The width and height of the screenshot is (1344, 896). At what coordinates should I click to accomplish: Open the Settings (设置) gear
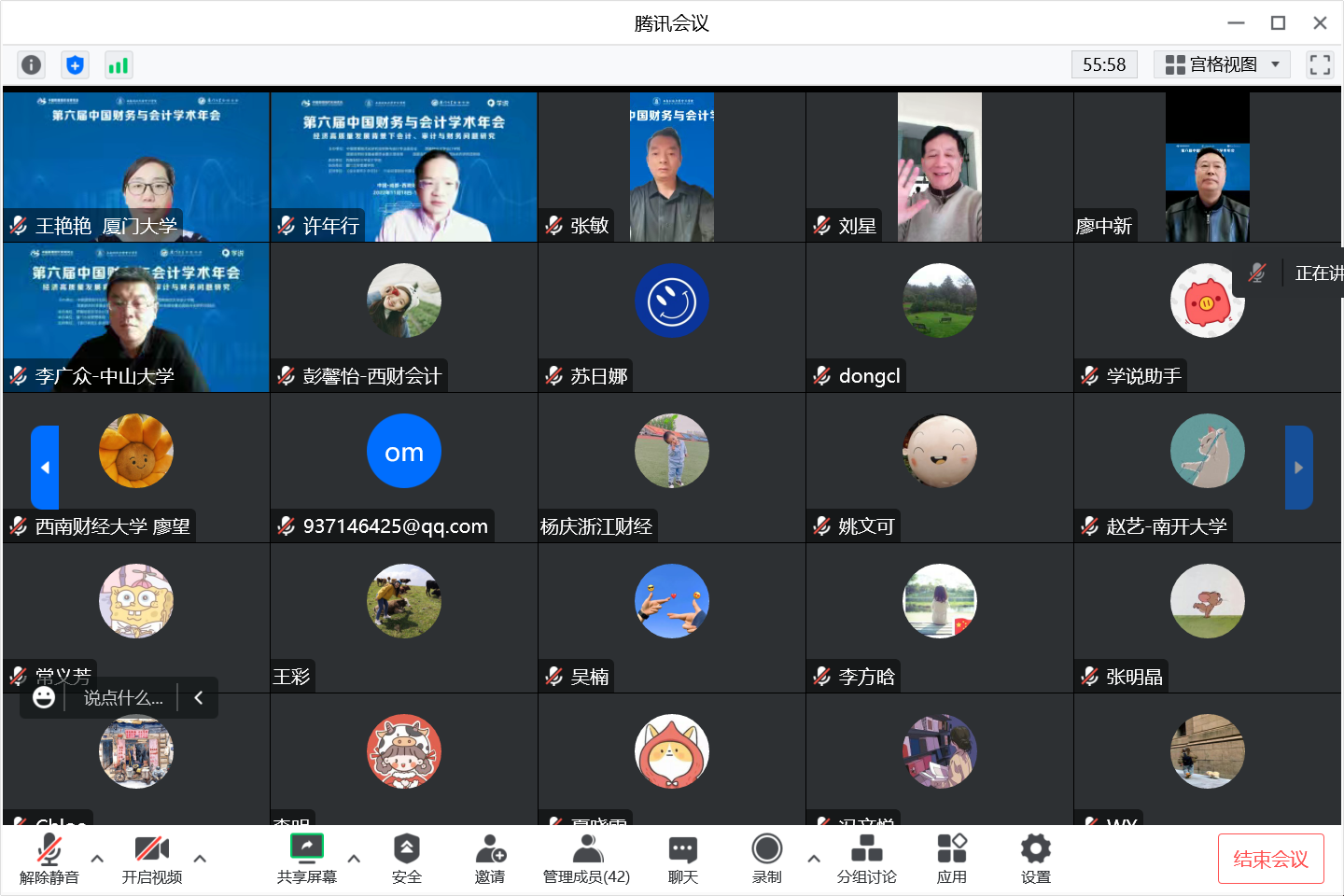[x=1035, y=859]
